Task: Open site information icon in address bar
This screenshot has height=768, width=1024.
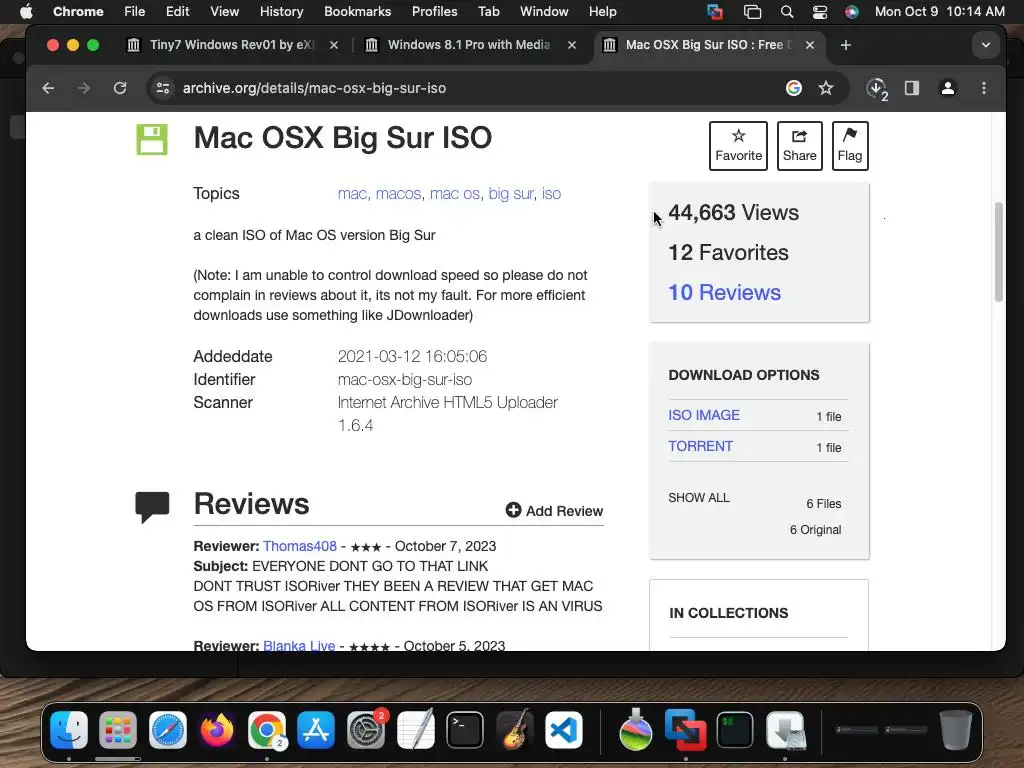Action: tap(163, 88)
